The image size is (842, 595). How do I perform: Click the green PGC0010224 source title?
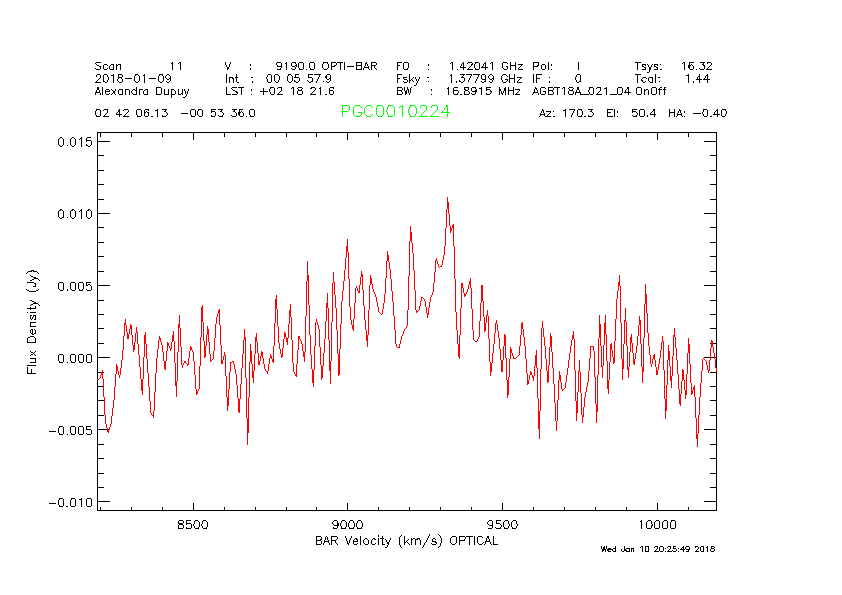[395, 112]
